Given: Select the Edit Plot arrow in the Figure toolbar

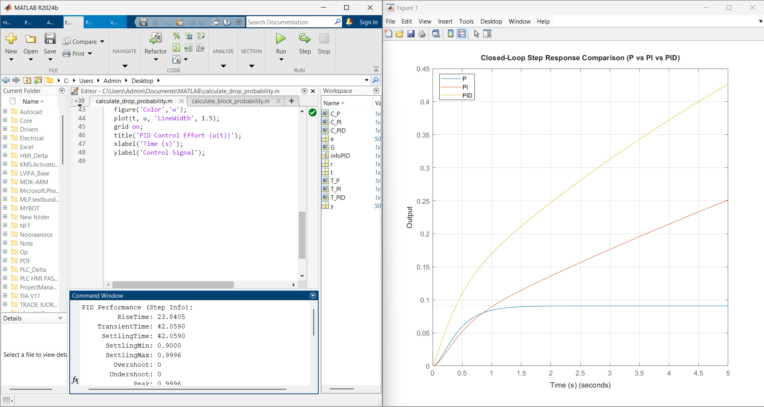Looking at the screenshot, I should click(476, 34).
